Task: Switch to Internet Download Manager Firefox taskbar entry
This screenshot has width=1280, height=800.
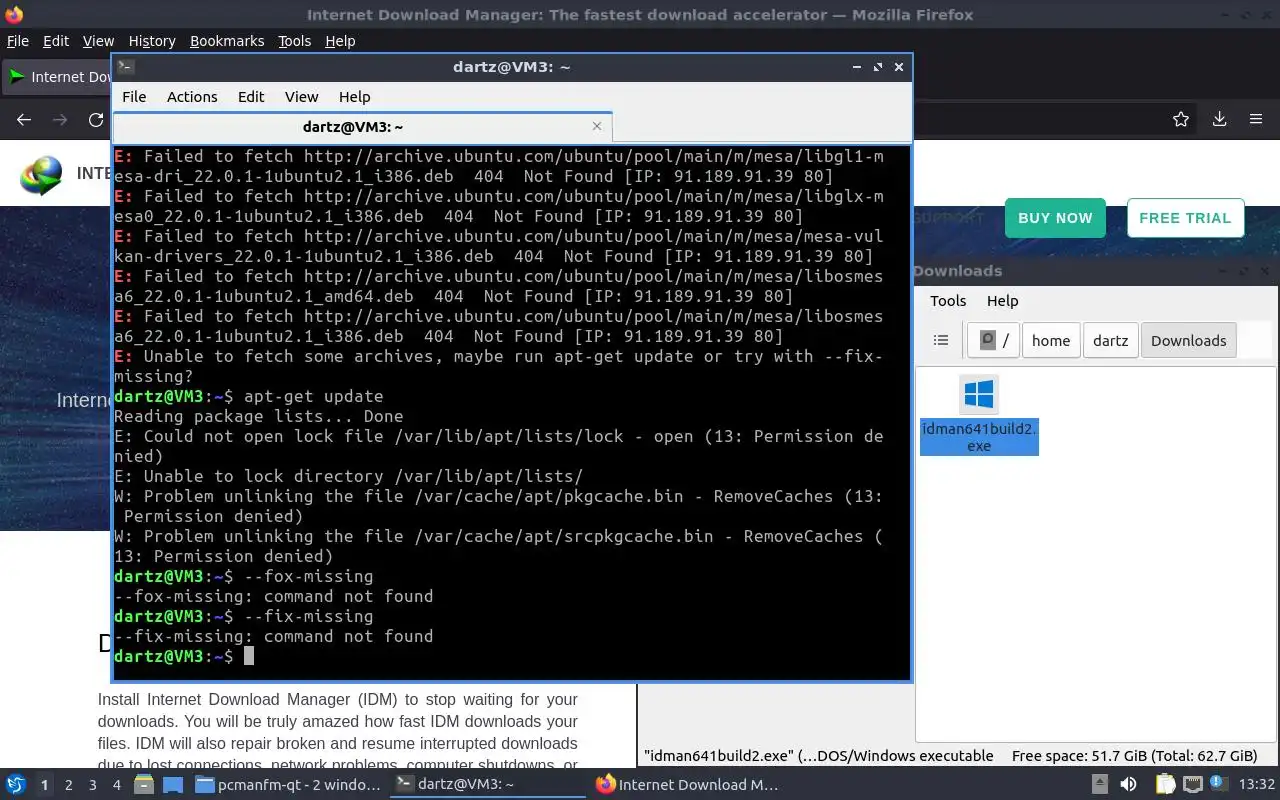Action: [687, 785]
